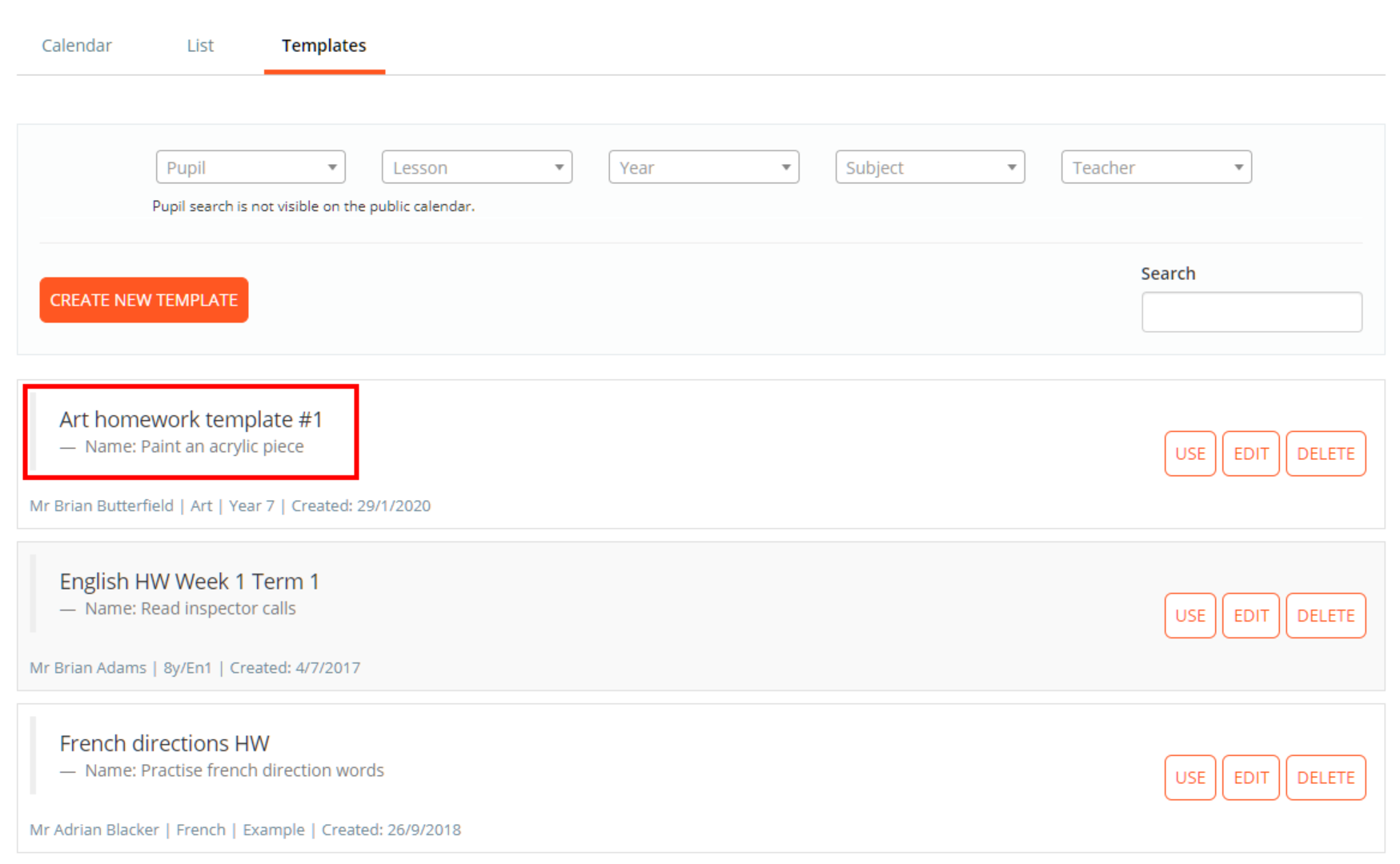The height and width of the screenshot is (864, 1400).
Task: Delete the Art homework template #1
Action: tap(1326, 454)
